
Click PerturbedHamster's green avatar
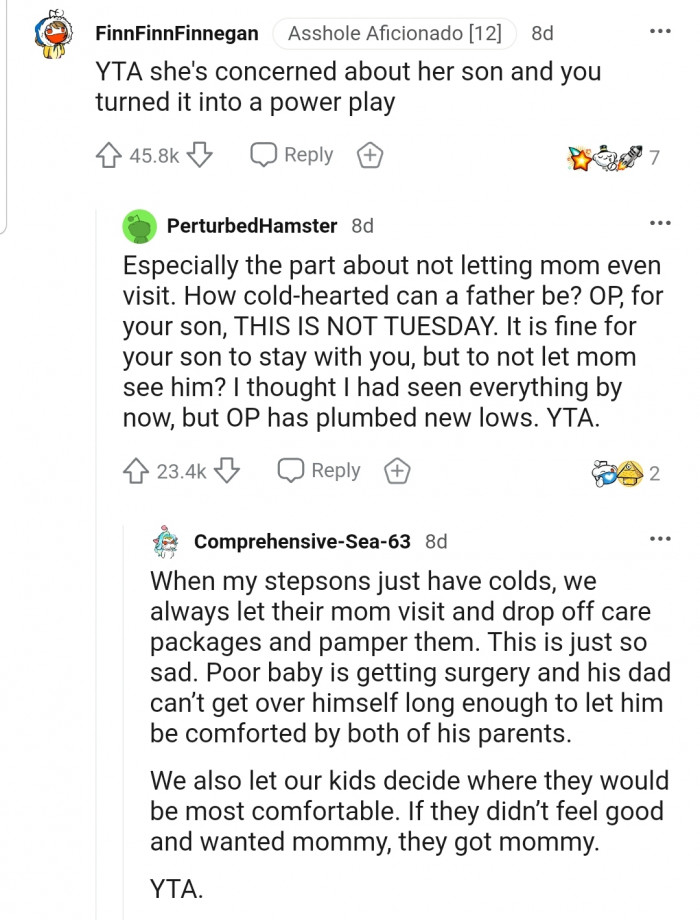tap(140, 226)
